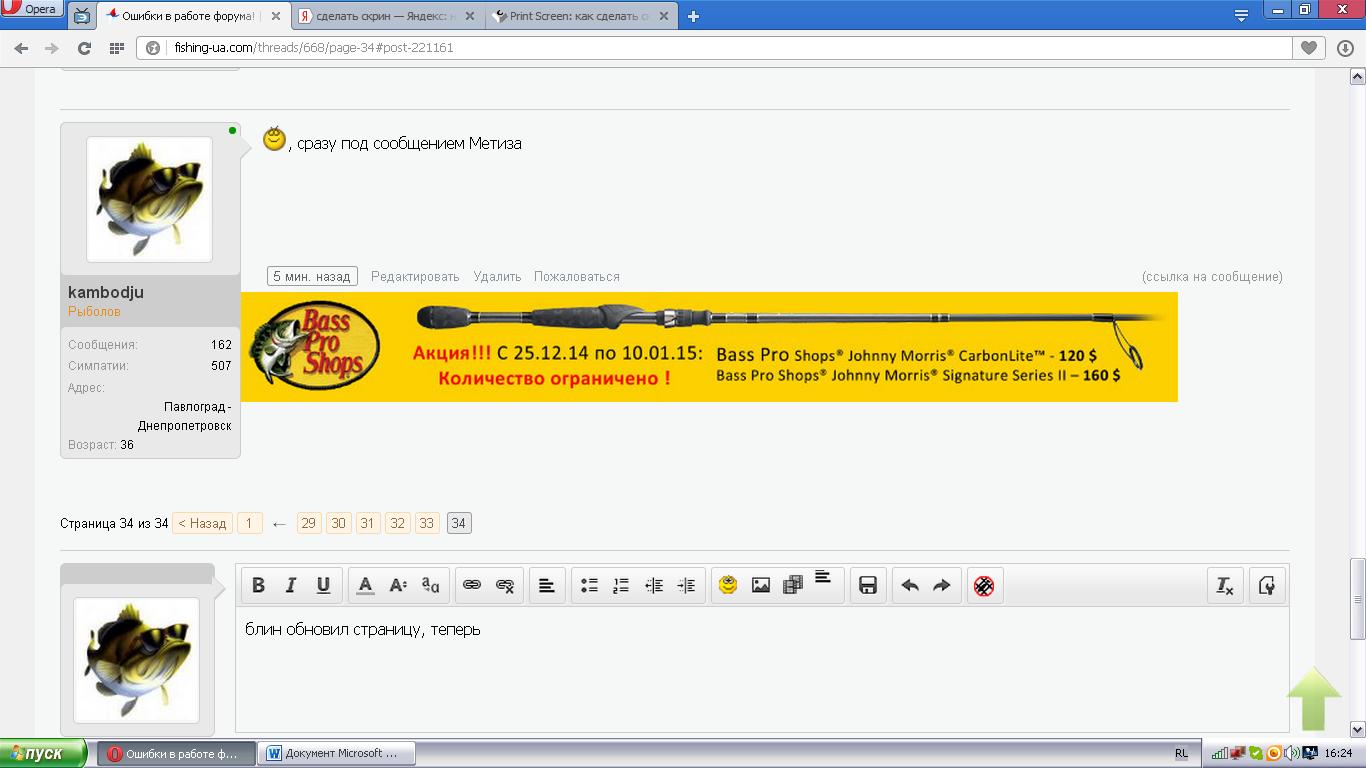Image resolution: width=1366 pixels, height=768 pixels.
Task: Open the text alignment dropdown
Action: (547, 586)
